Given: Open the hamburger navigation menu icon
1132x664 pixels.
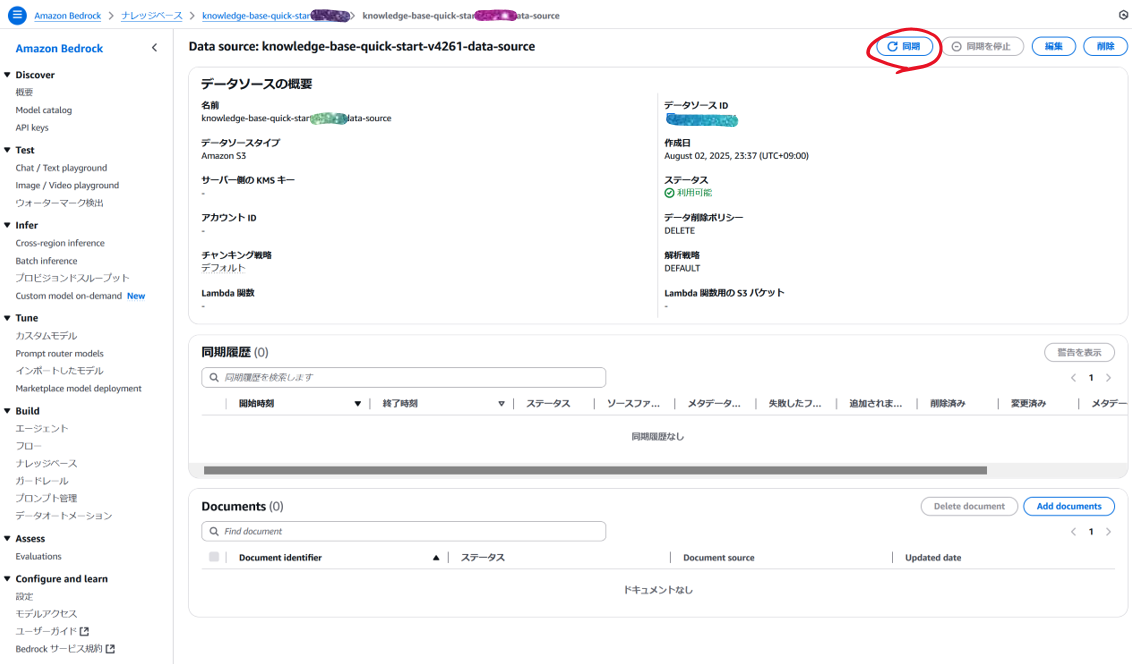Looking at the screenshot, I should pyautogui.click(x=17, y=14).
